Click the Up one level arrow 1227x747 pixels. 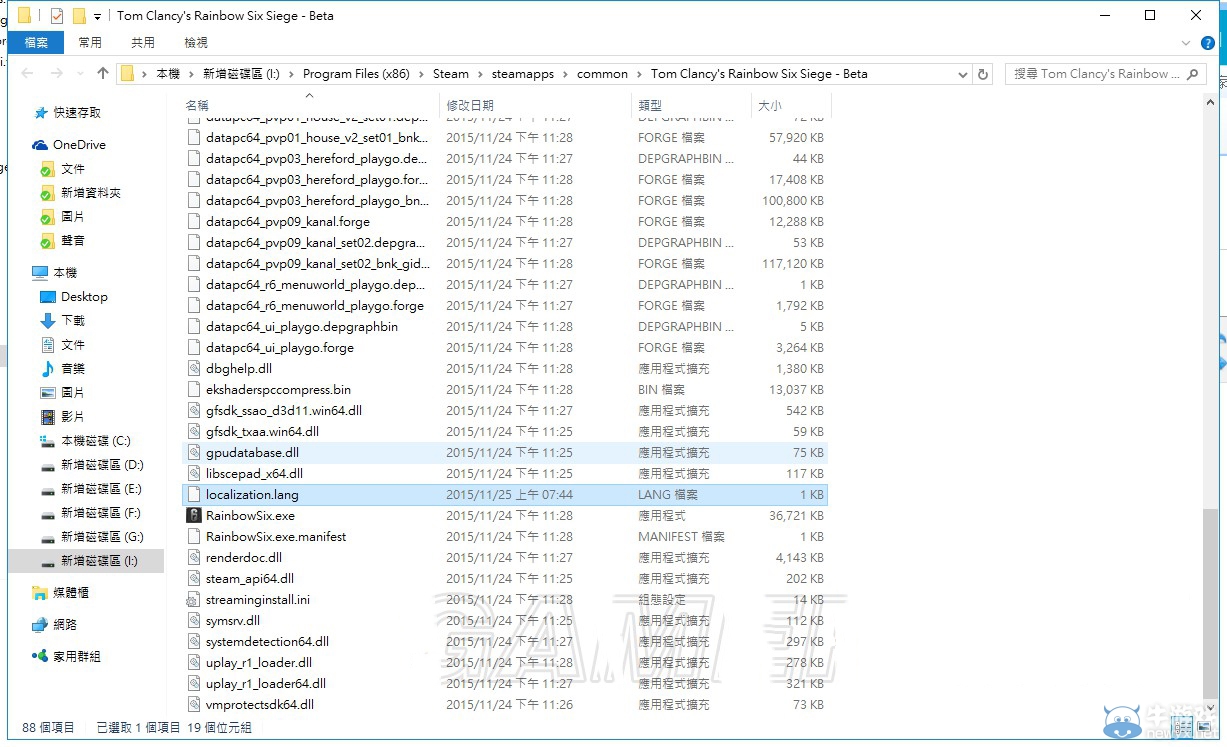coord(103,74)
